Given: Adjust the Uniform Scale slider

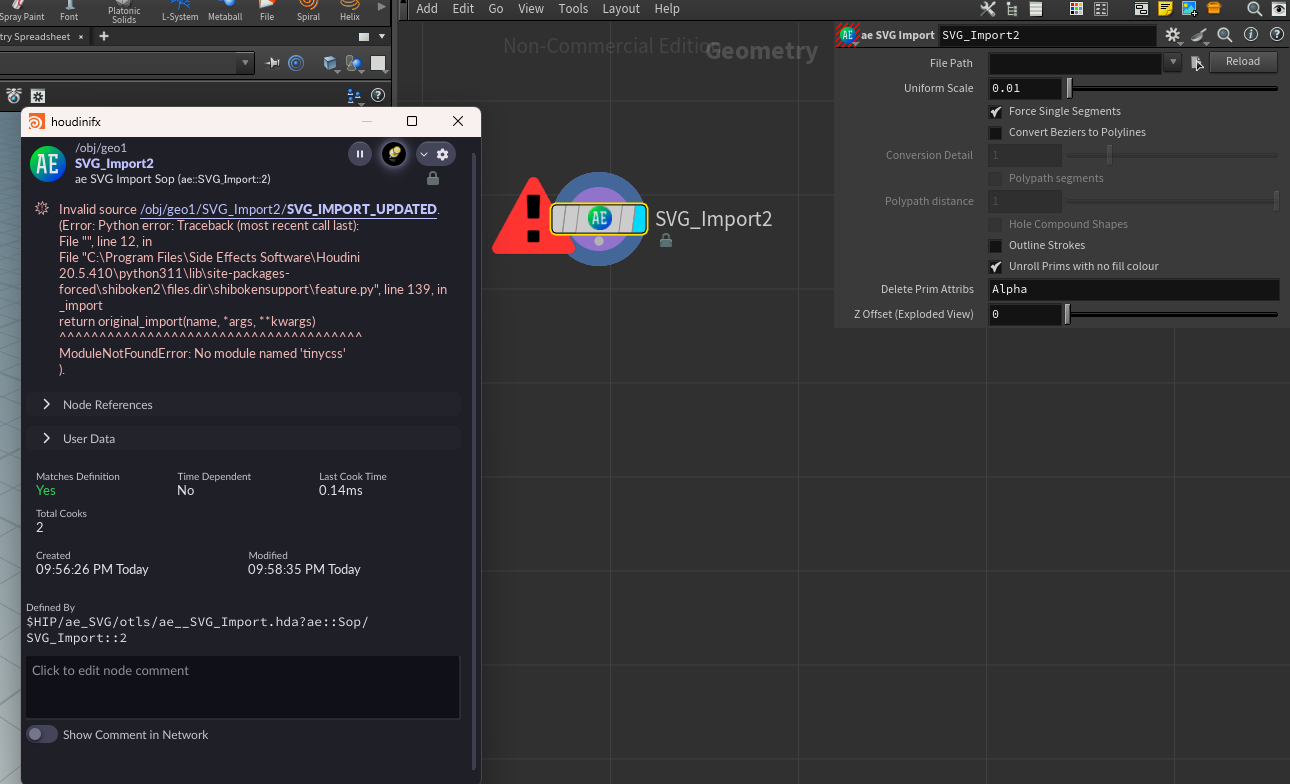Looking at the screenshot, I should tap(1172, 88).
